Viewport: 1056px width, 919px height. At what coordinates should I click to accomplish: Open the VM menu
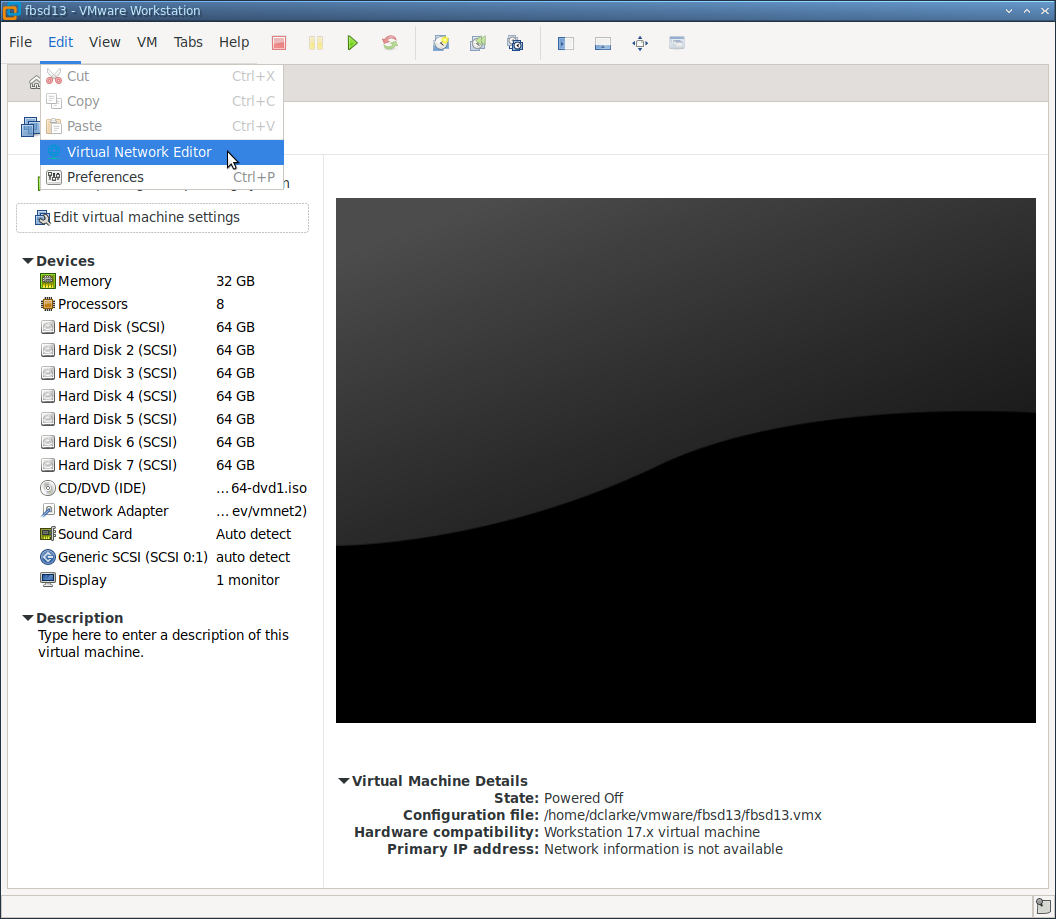tap(147, 42)
